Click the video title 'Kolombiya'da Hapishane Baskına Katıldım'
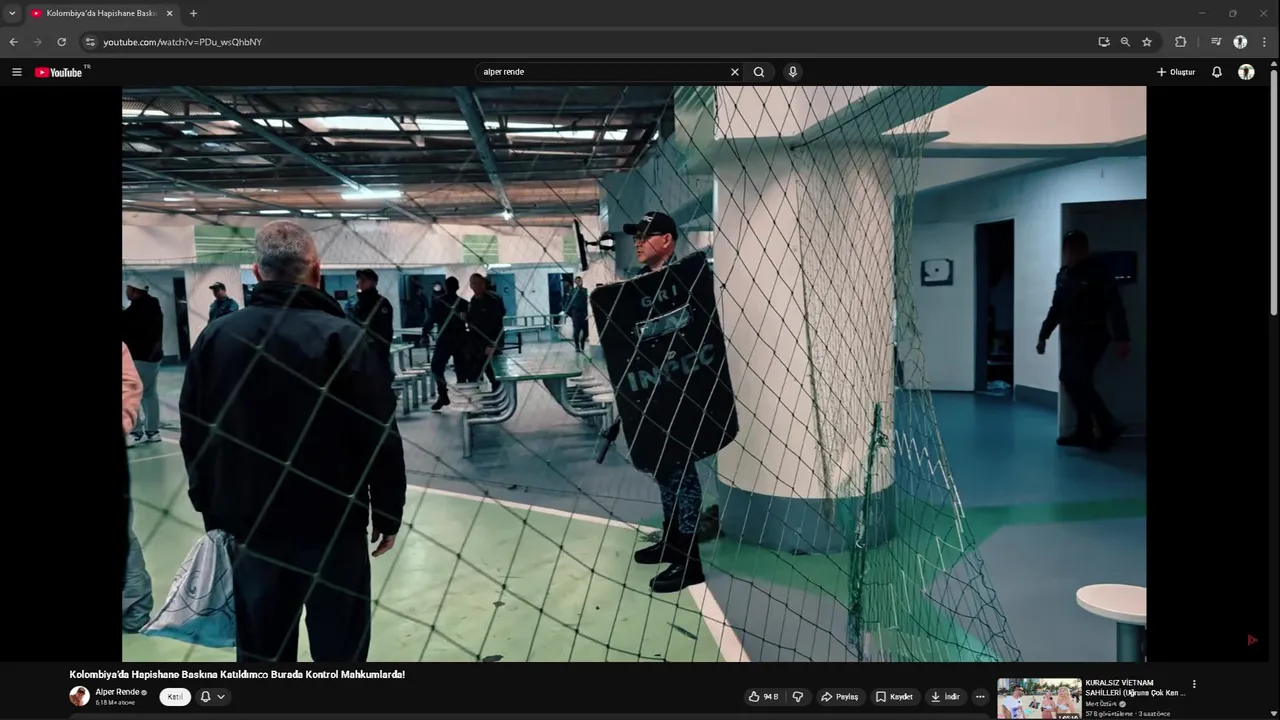The image size is (1280, 720). point(237,675)
